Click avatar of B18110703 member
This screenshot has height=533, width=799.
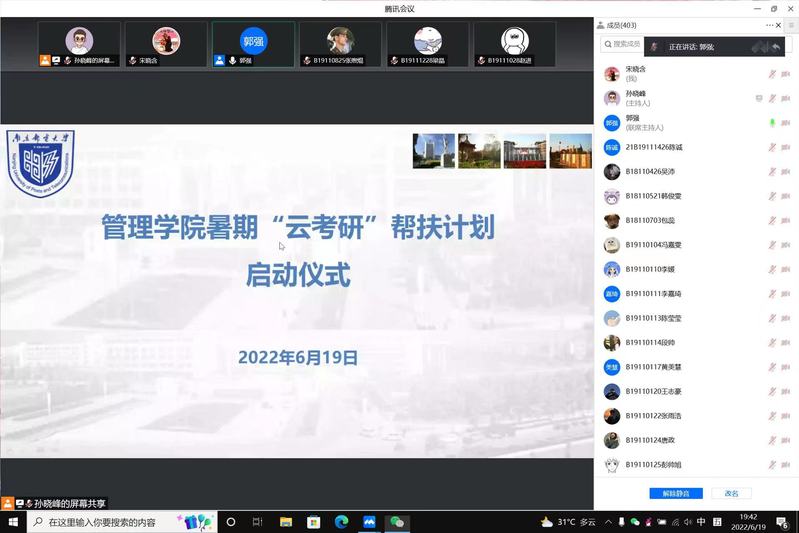pyautogui.click(x=612, y=221)
